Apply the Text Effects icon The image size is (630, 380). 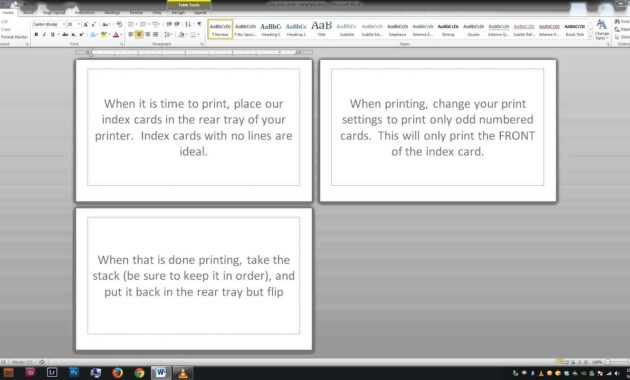click(93, 35)
